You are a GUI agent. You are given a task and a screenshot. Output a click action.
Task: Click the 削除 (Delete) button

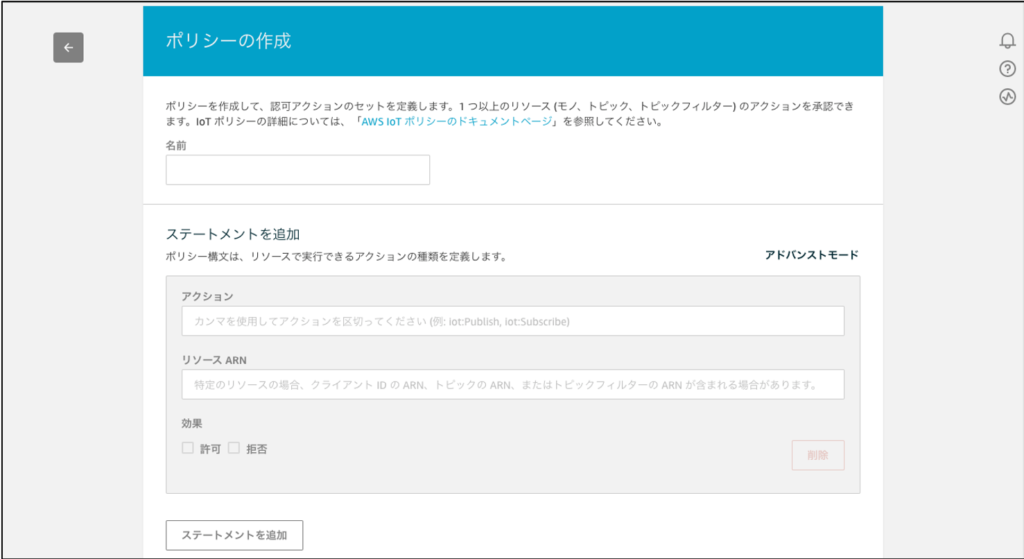(x=817, y=455)
